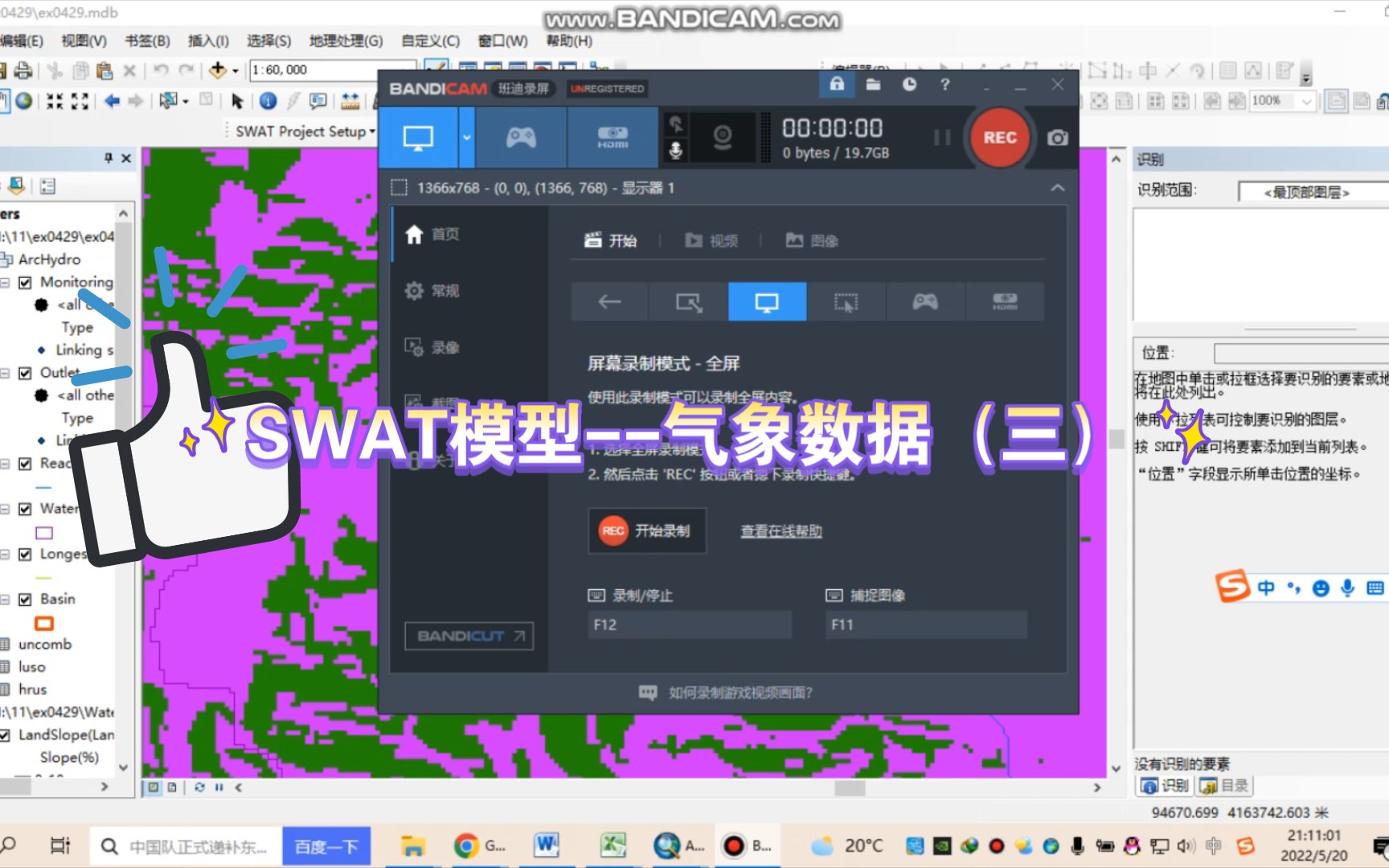Open the Add Data dropdown arrow
This screenshot has height=868, width=1389.
(236, 72)
